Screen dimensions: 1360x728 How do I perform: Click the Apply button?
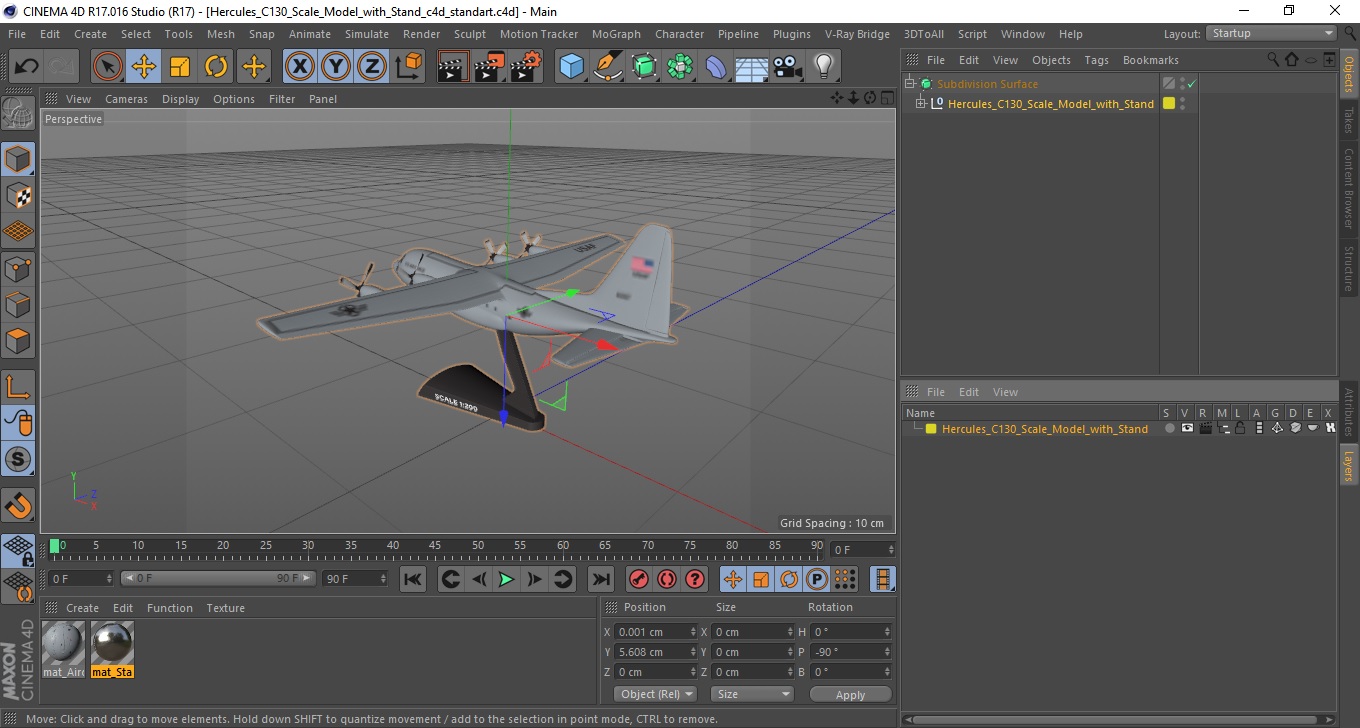(850, 694)
